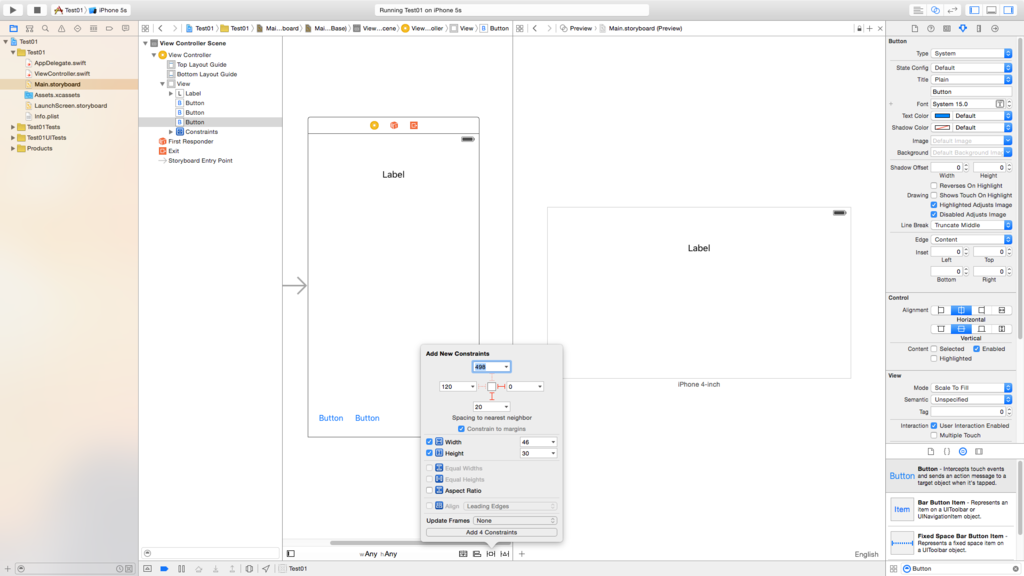Open the Issue navigator warning icon
Viewport: 1024px width, 576px height.
click(61, 28)
